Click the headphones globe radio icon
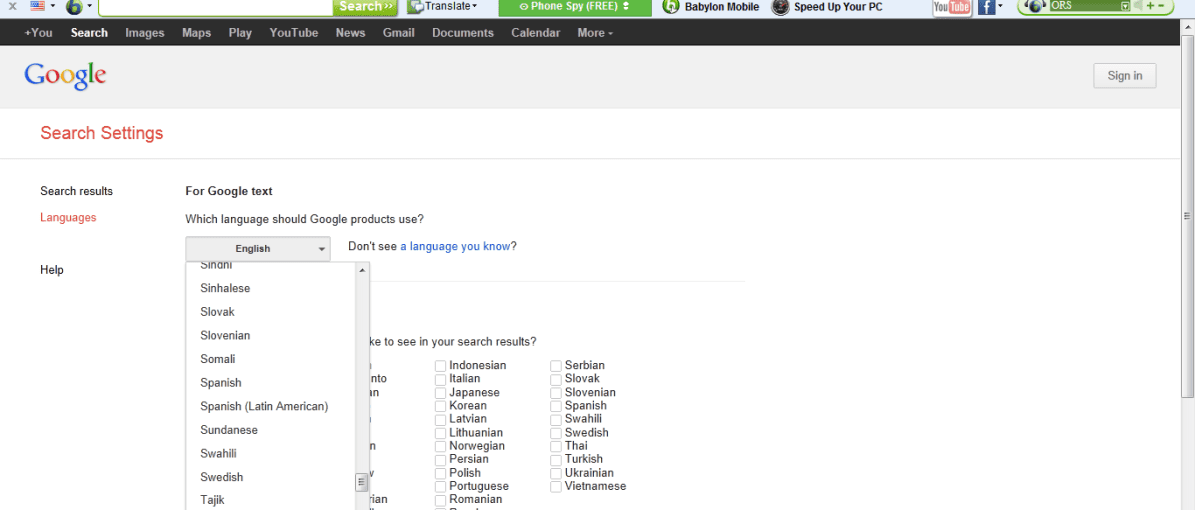 1034,6
